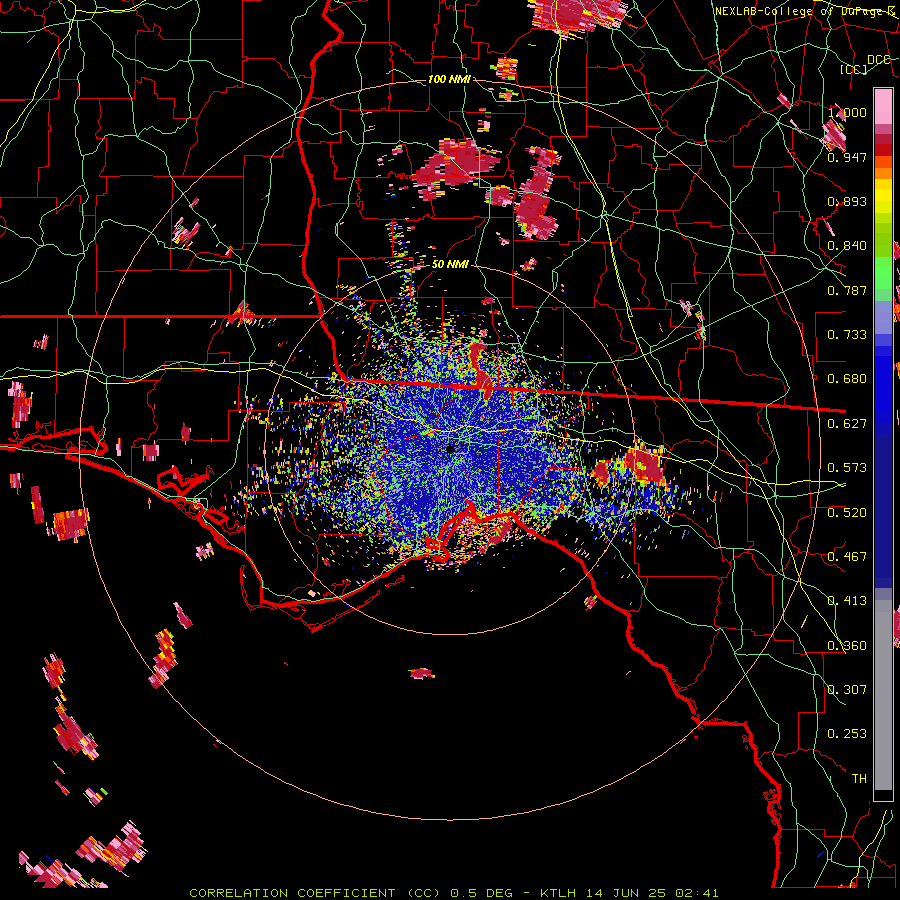This screenshot has width=900, height=900.
Task: Pick the pink swatch atop the color bar
Action: 883,106
